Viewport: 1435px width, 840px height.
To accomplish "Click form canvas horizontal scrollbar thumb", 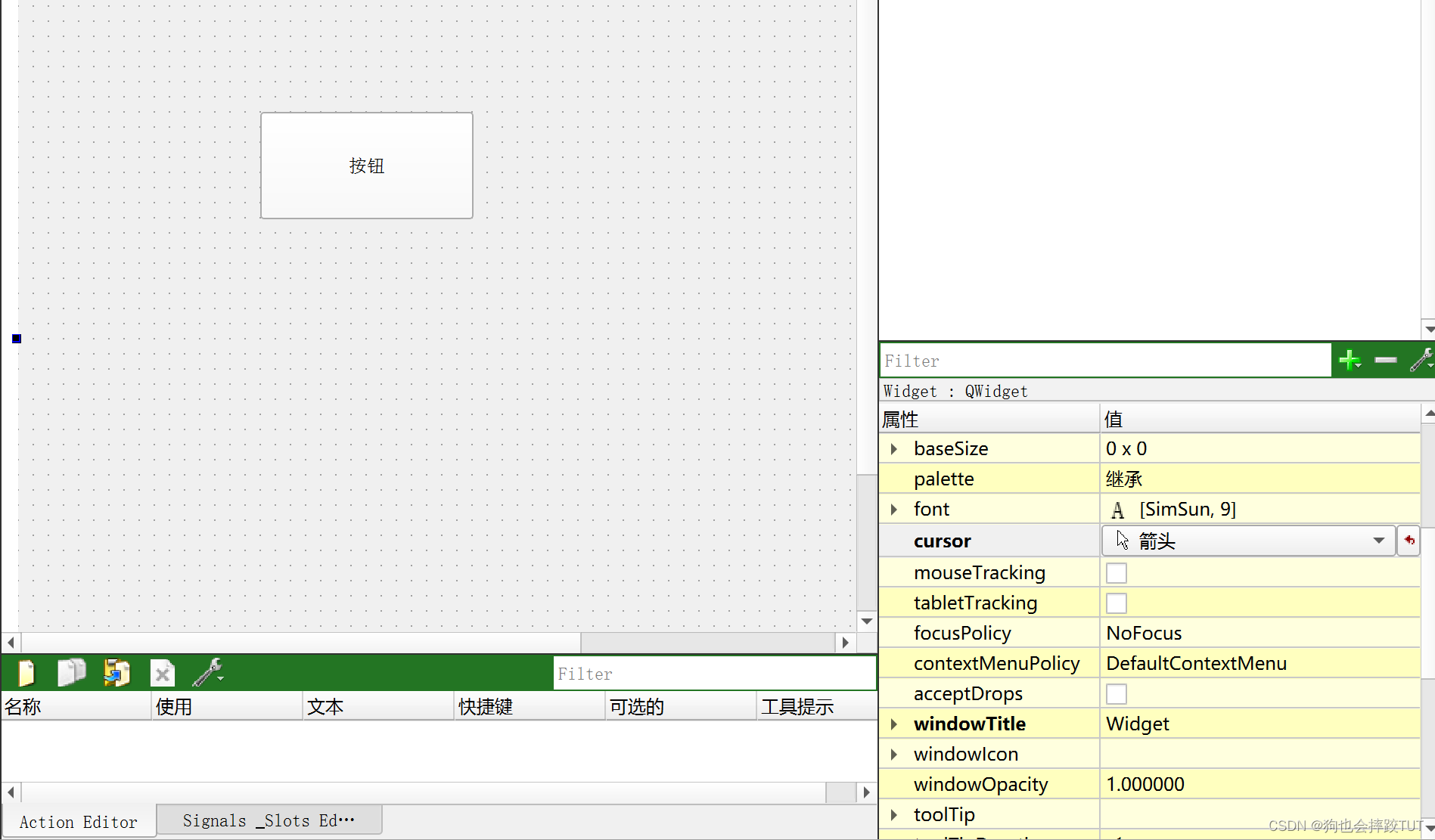I will (x=300, y=643).
